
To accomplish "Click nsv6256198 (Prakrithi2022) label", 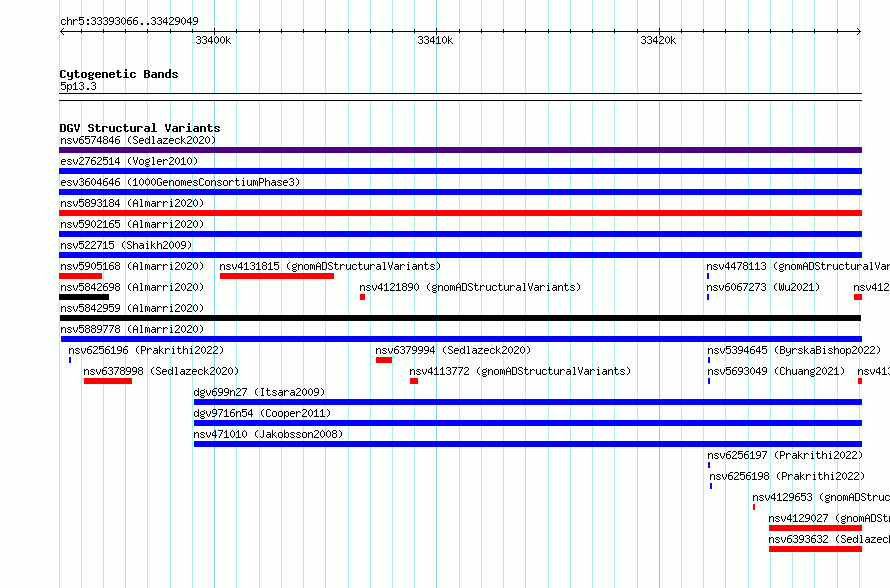I will click(787, 476).
